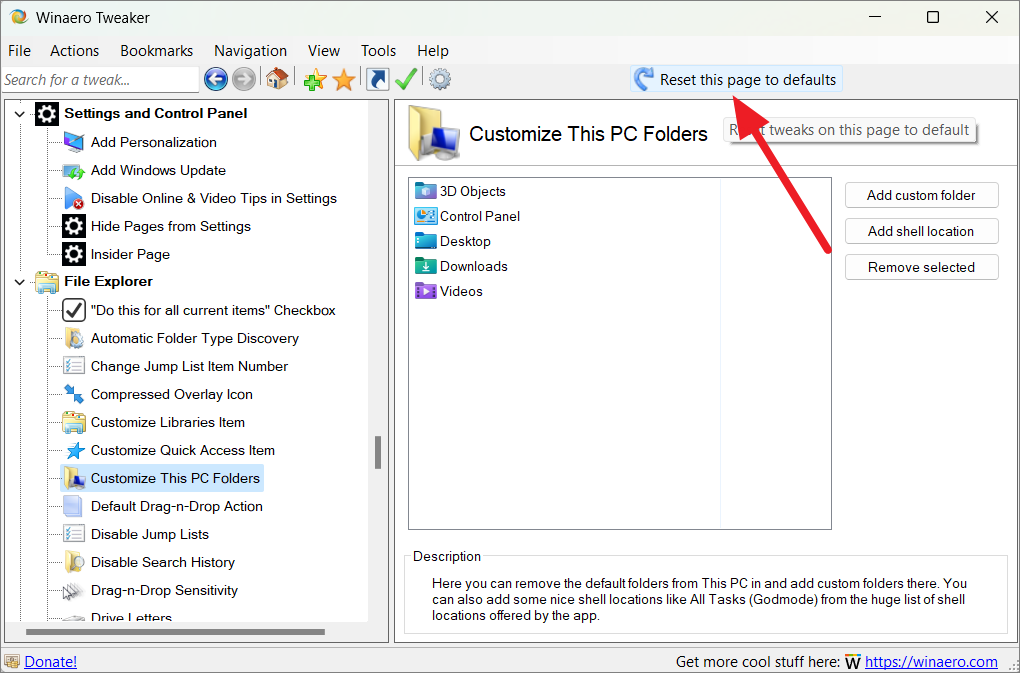Click the tree vertical scrollbar thumb

pos(378,452)
